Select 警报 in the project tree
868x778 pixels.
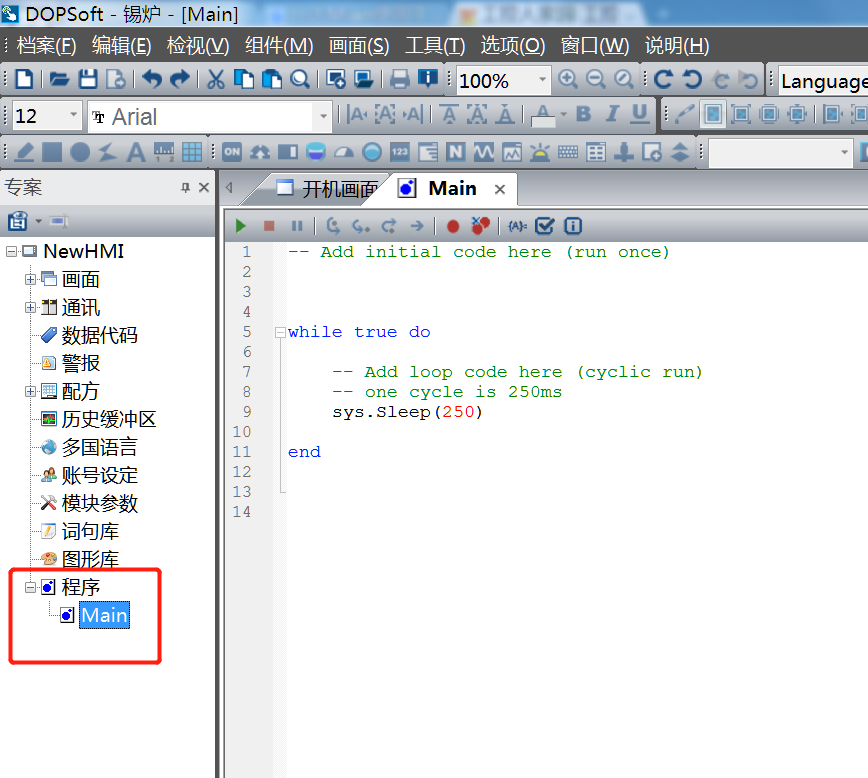[x=80, y=363]
